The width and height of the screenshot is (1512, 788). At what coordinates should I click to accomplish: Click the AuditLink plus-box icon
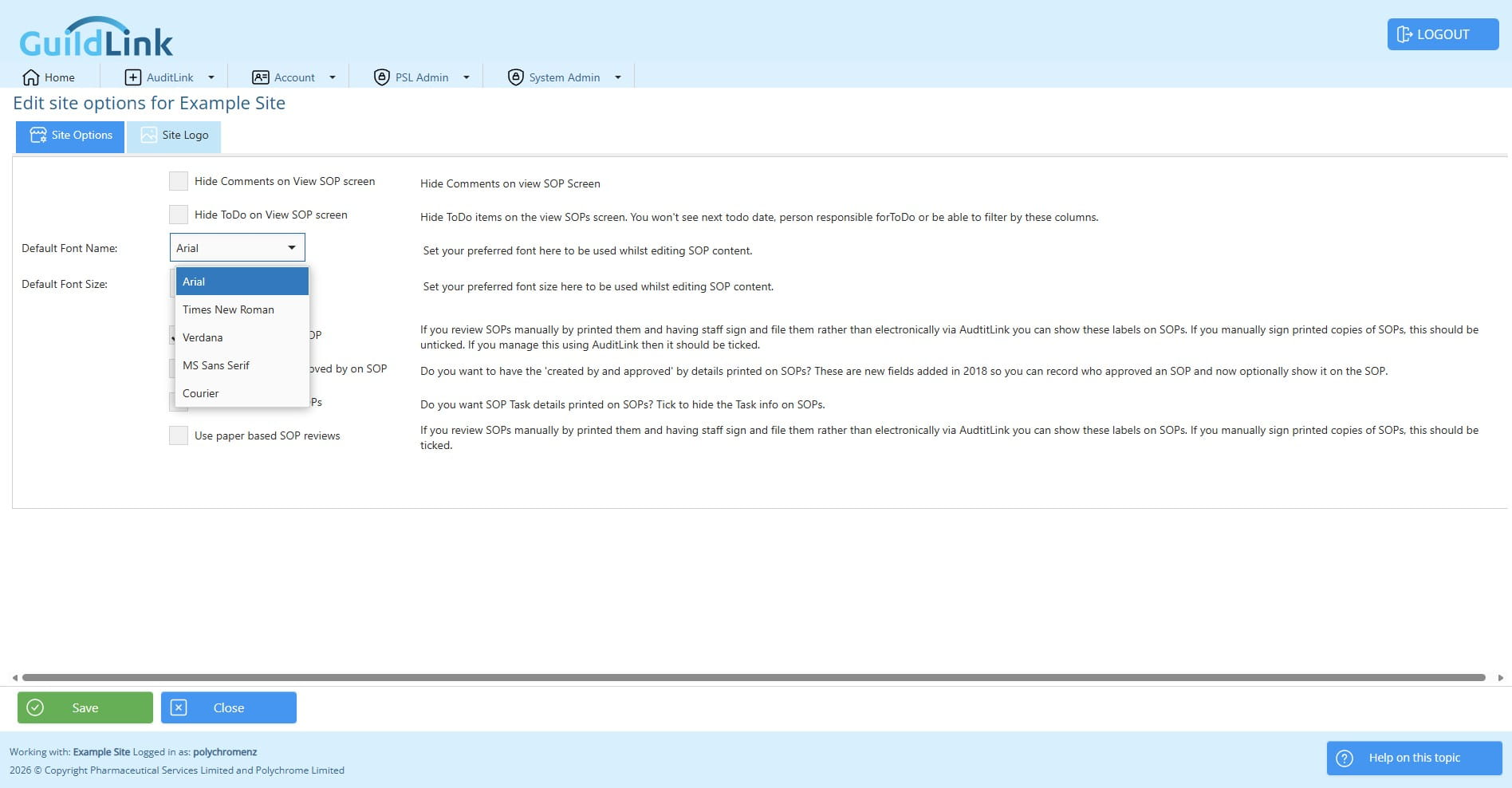133,77
